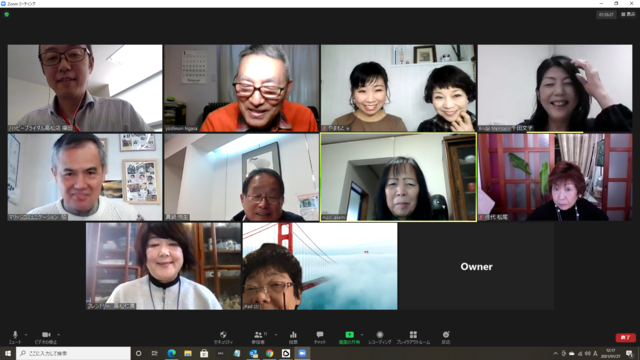Open the Participants panel
Image resolution: width=640 pixels, height=360 pixels.
click(x=258, y=337)
